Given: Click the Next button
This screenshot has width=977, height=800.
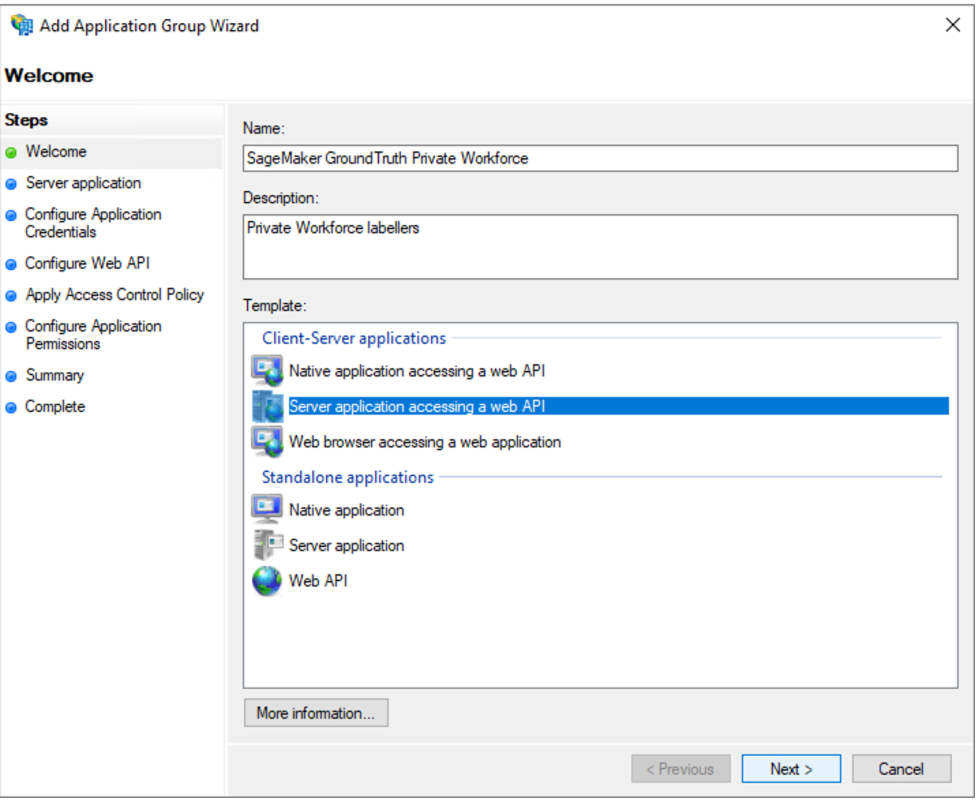Looking at the screenshot, I should coord(791,769).
